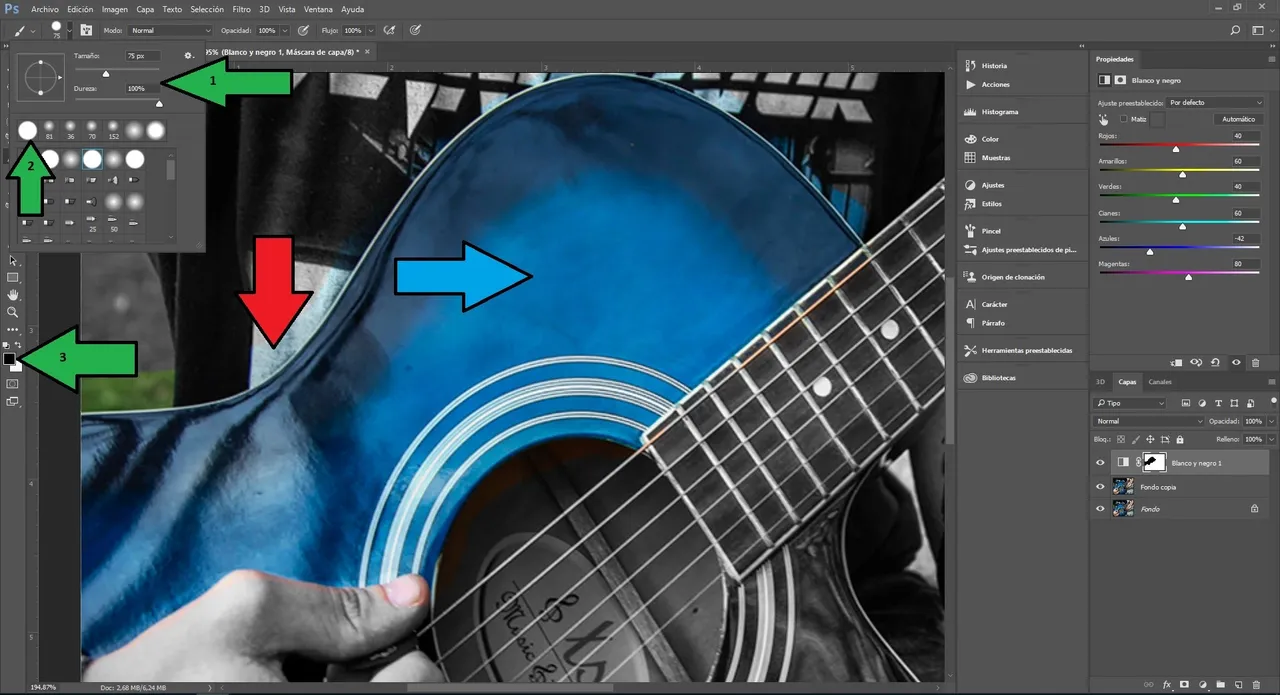Click the black foreground color swatch

point(8,358)
